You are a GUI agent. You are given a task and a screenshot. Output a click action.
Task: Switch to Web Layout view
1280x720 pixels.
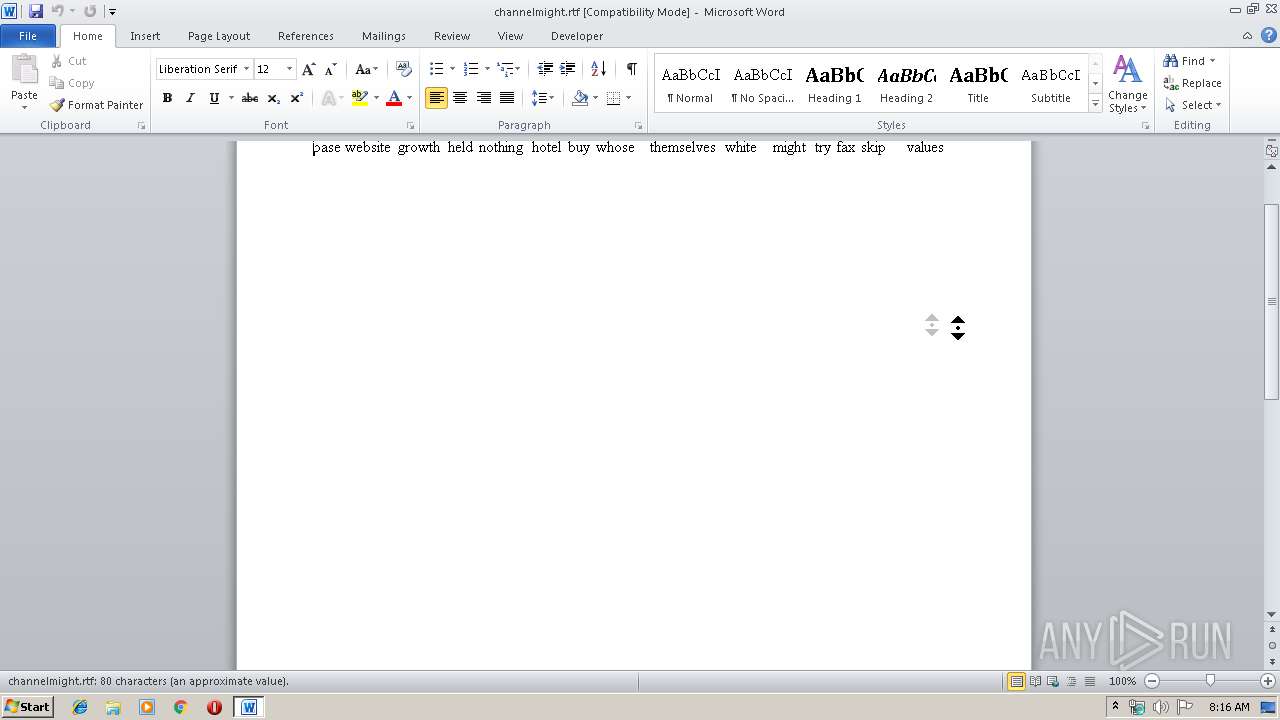click(1053, 681)
